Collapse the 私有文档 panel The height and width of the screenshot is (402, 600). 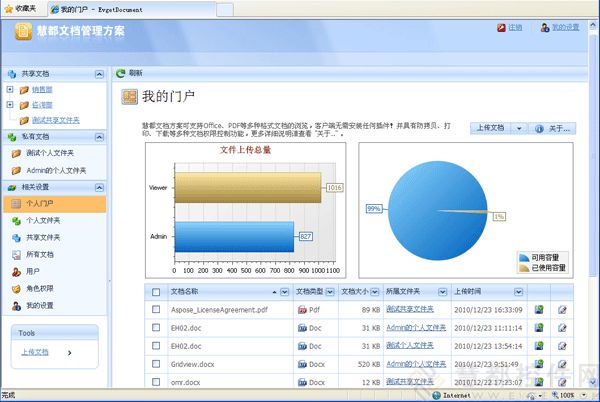(x=99, y=137)
